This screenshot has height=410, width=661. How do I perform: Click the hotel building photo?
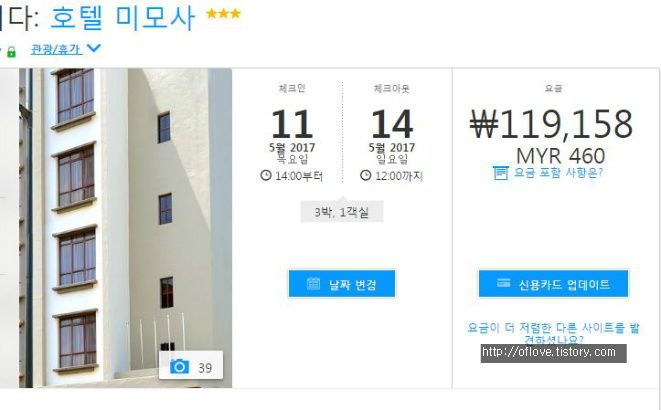(125, 228)
